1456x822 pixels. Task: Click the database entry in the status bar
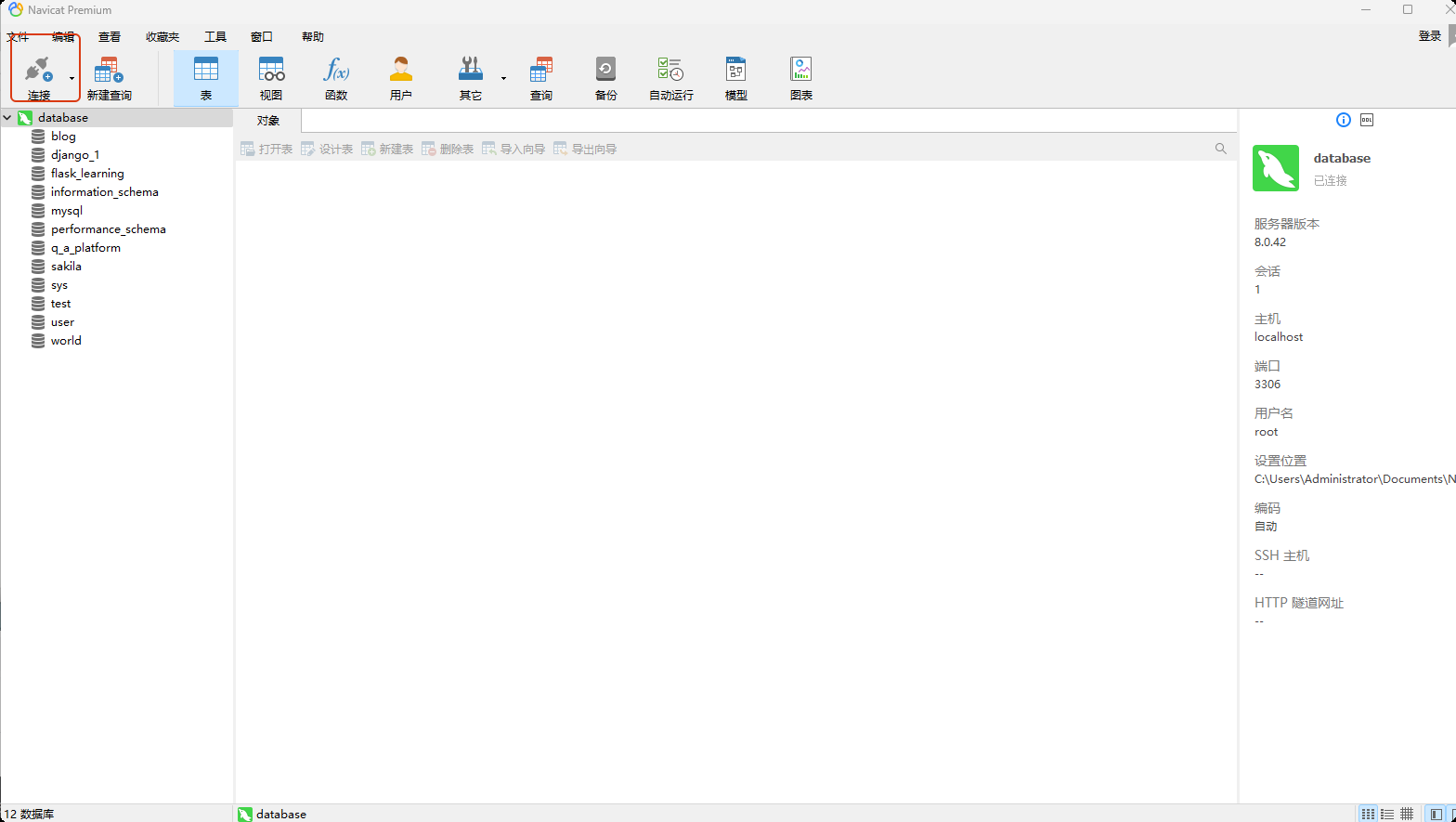coord(272,815)
